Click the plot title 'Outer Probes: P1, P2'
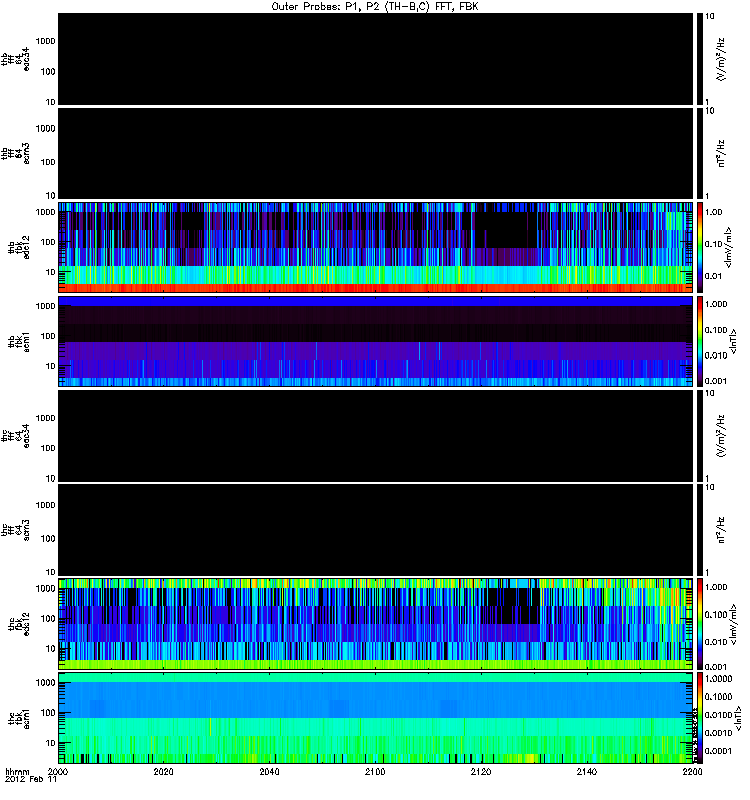750x800 pixels. click(375, 6)
